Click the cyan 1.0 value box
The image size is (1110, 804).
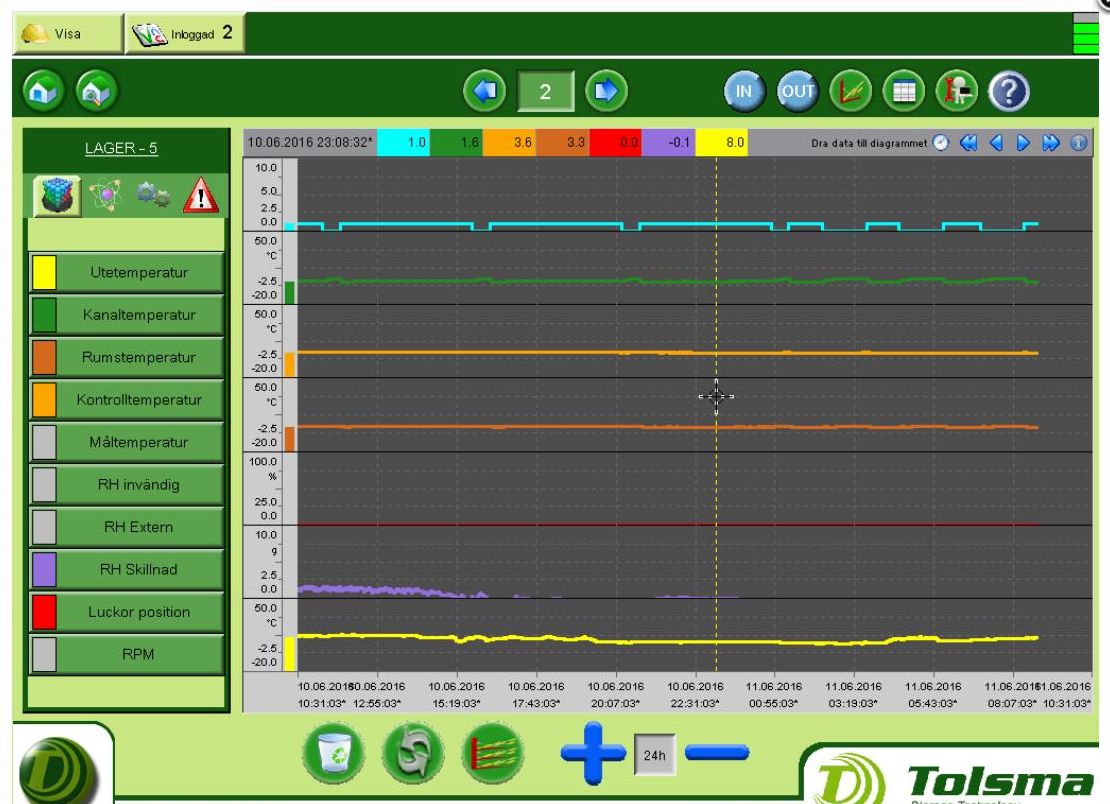click(404, 142)
